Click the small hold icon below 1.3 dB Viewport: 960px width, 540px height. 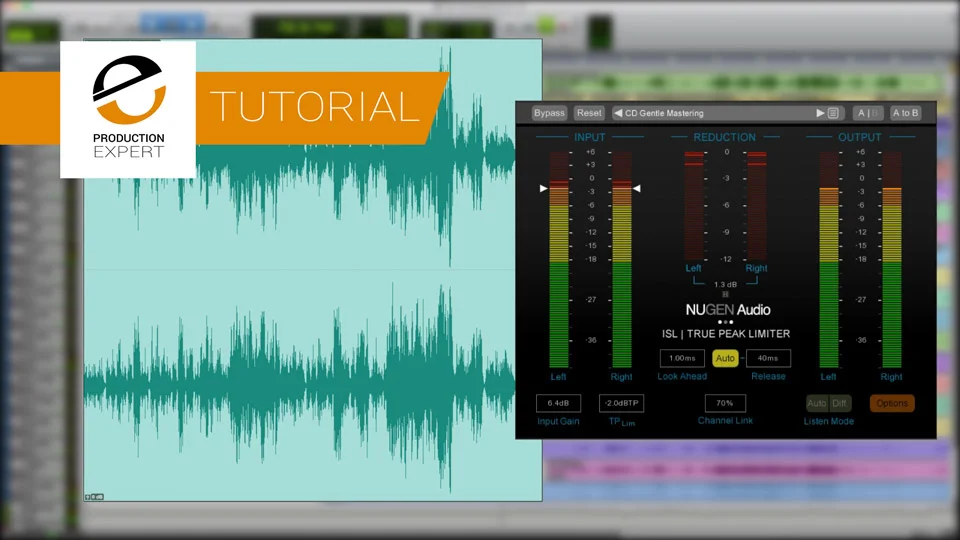point(726,294)
